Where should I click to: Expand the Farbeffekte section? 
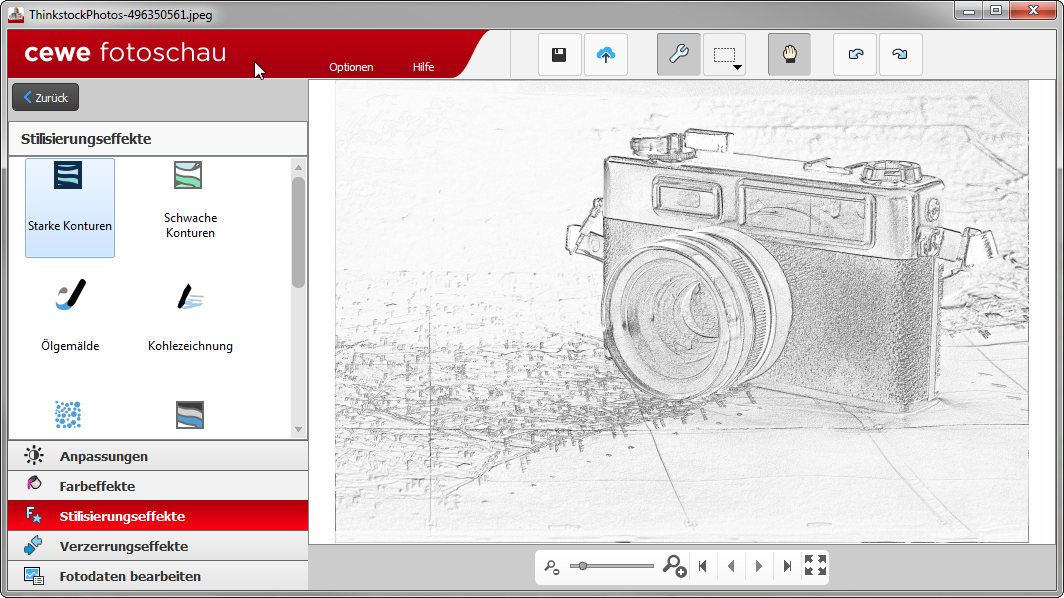coord(157,486)
